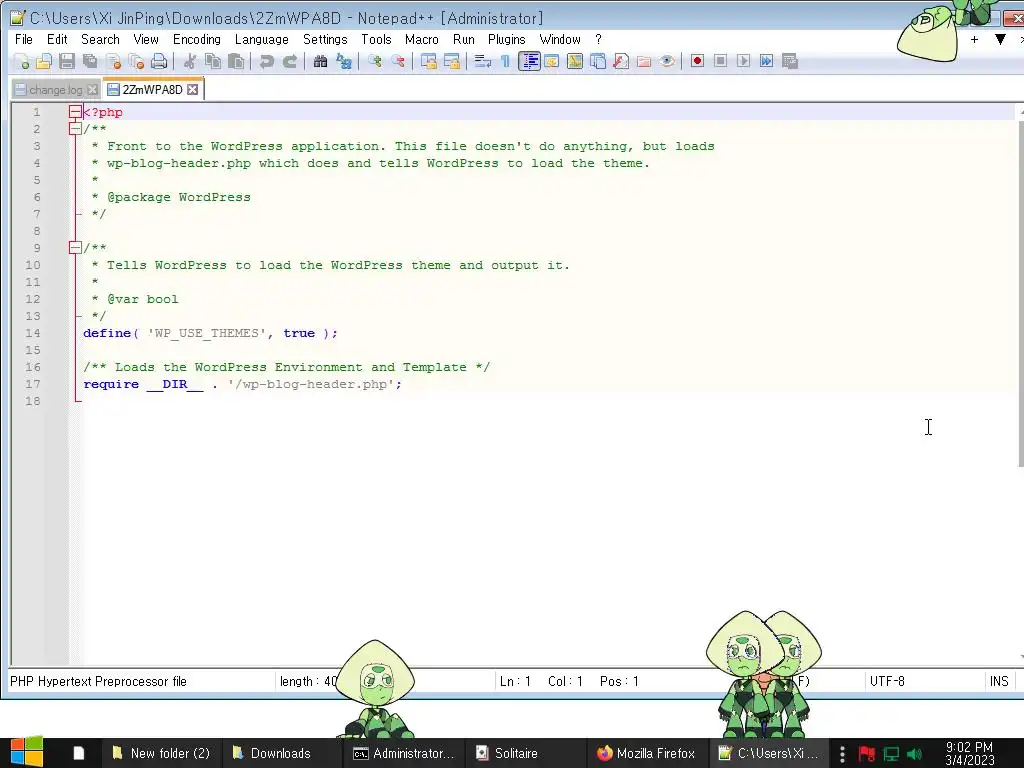Click the plus new-tab button

[974, 40]
